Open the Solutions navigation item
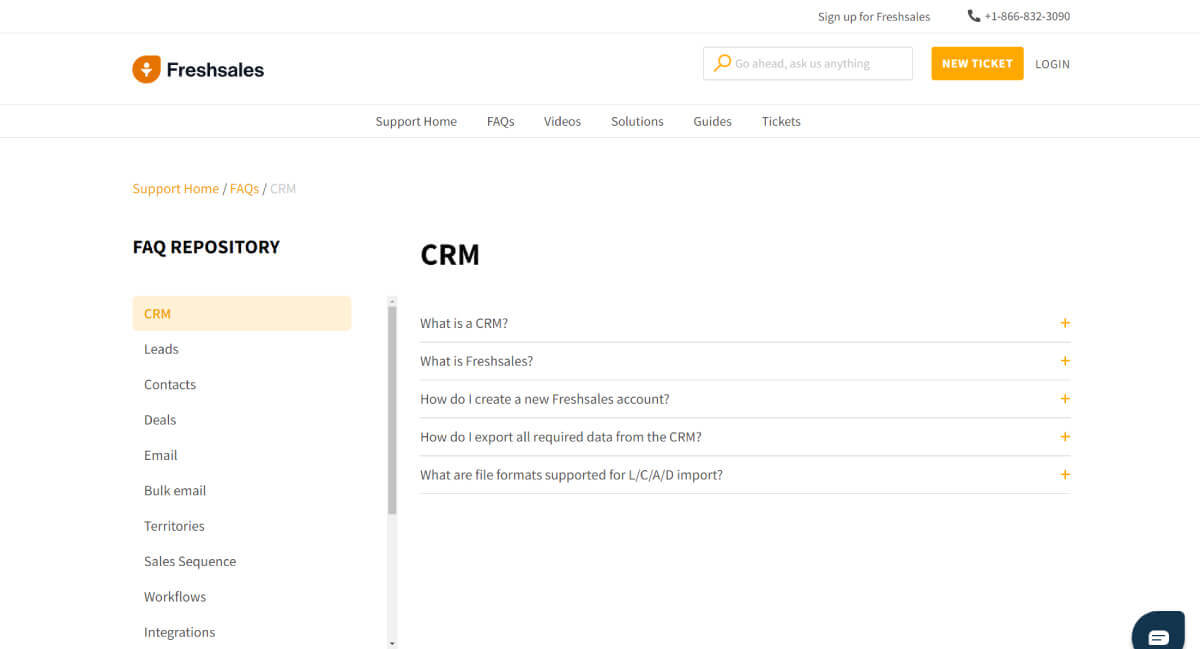Screen dimensions: 1200x649 pos(637,121)
